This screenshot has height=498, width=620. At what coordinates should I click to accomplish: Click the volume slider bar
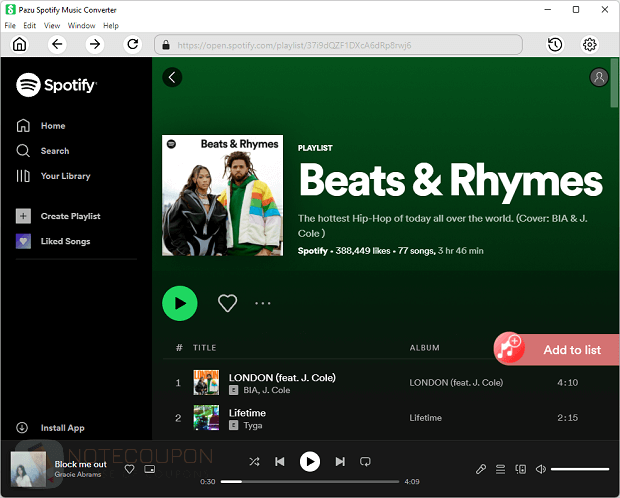click(580, 469)
